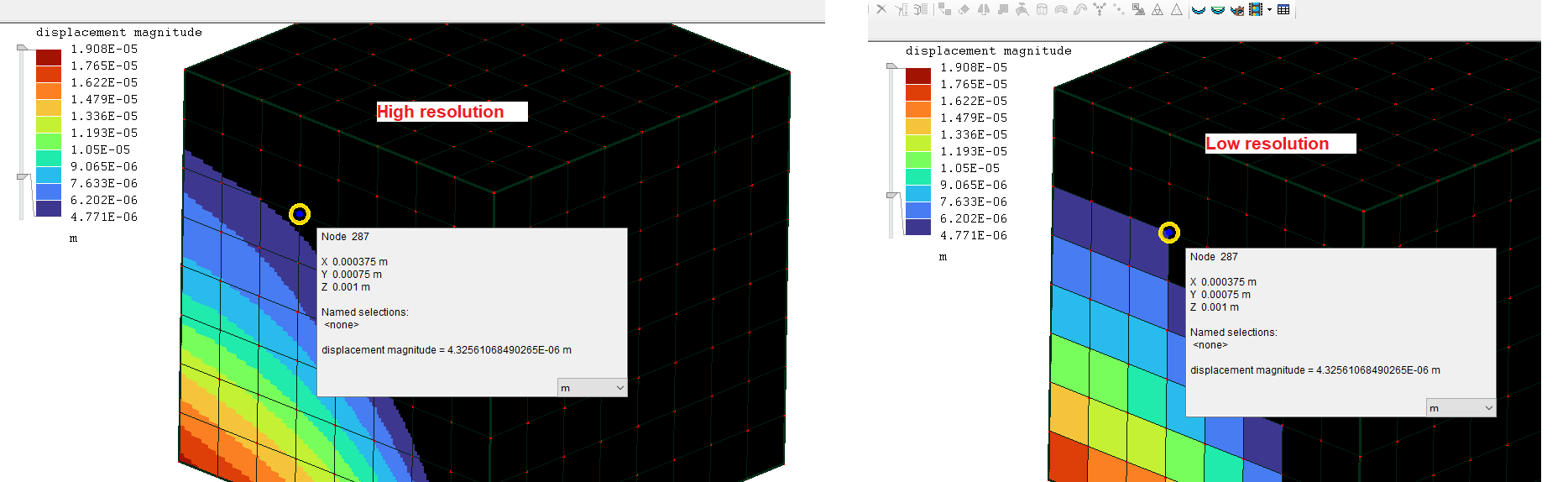Screen dimensions: 1568x482
Task: Click the greyed arch toolbar icon
Action: [1061, 10]
